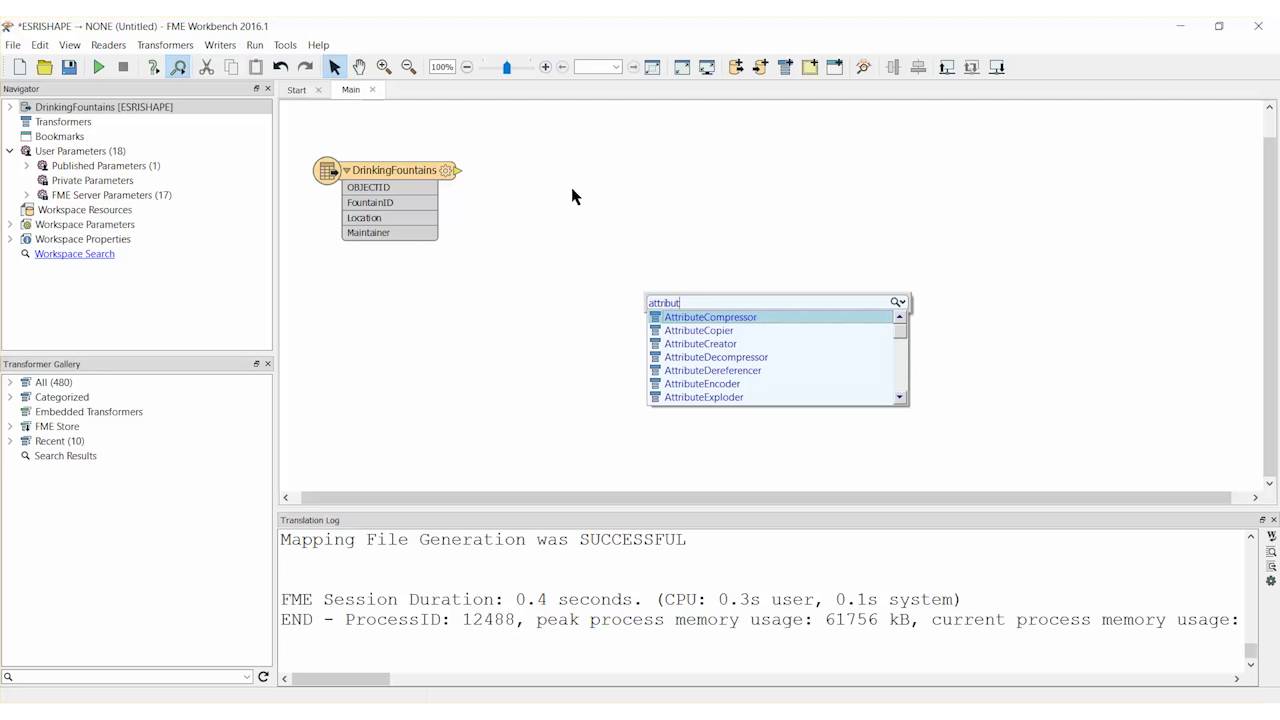Collapse the User Parameters (18) node
This screenshot has height=720, width=1280.
tap(10, 151)
